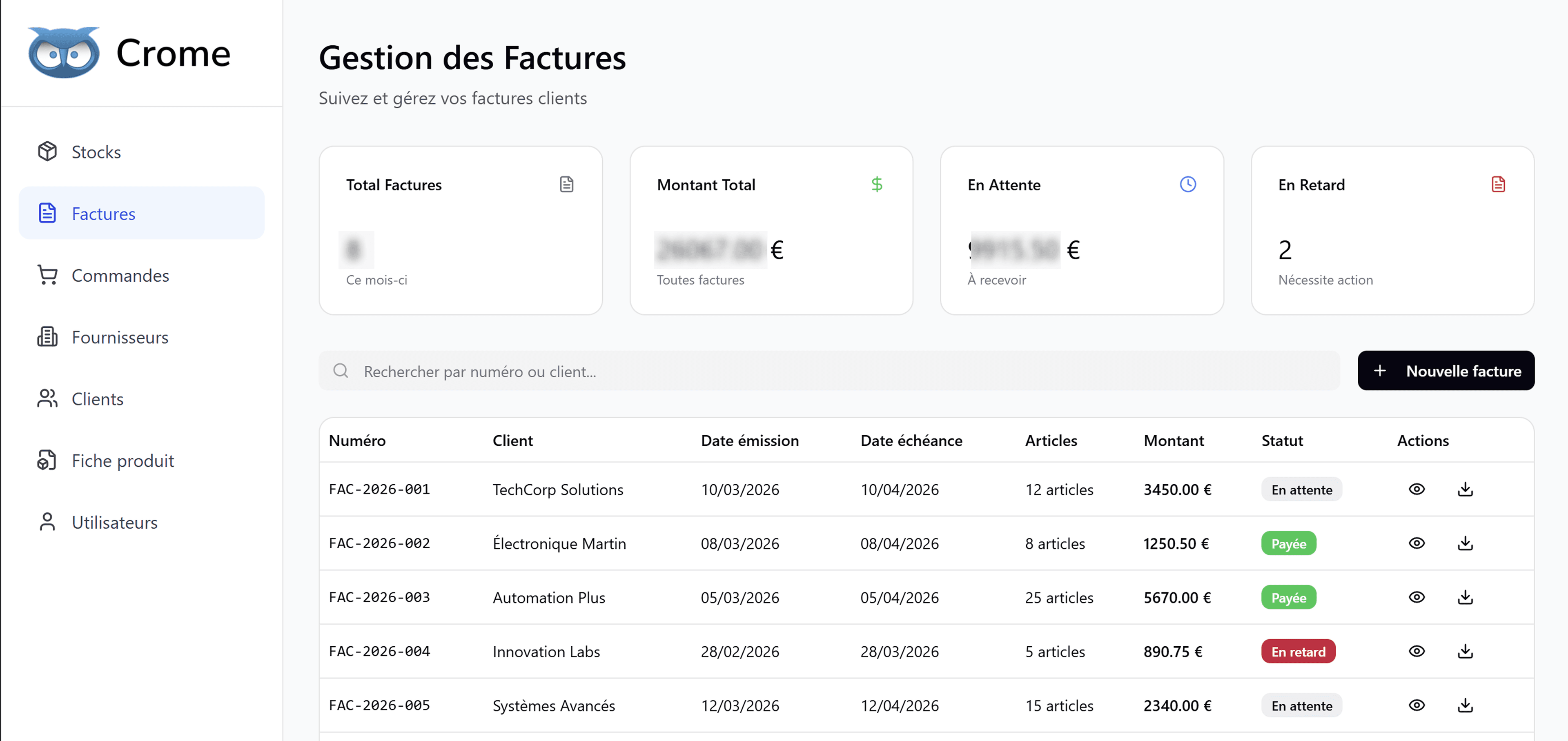Download invoice FAC-2026-005

(x=1465, y=705)
